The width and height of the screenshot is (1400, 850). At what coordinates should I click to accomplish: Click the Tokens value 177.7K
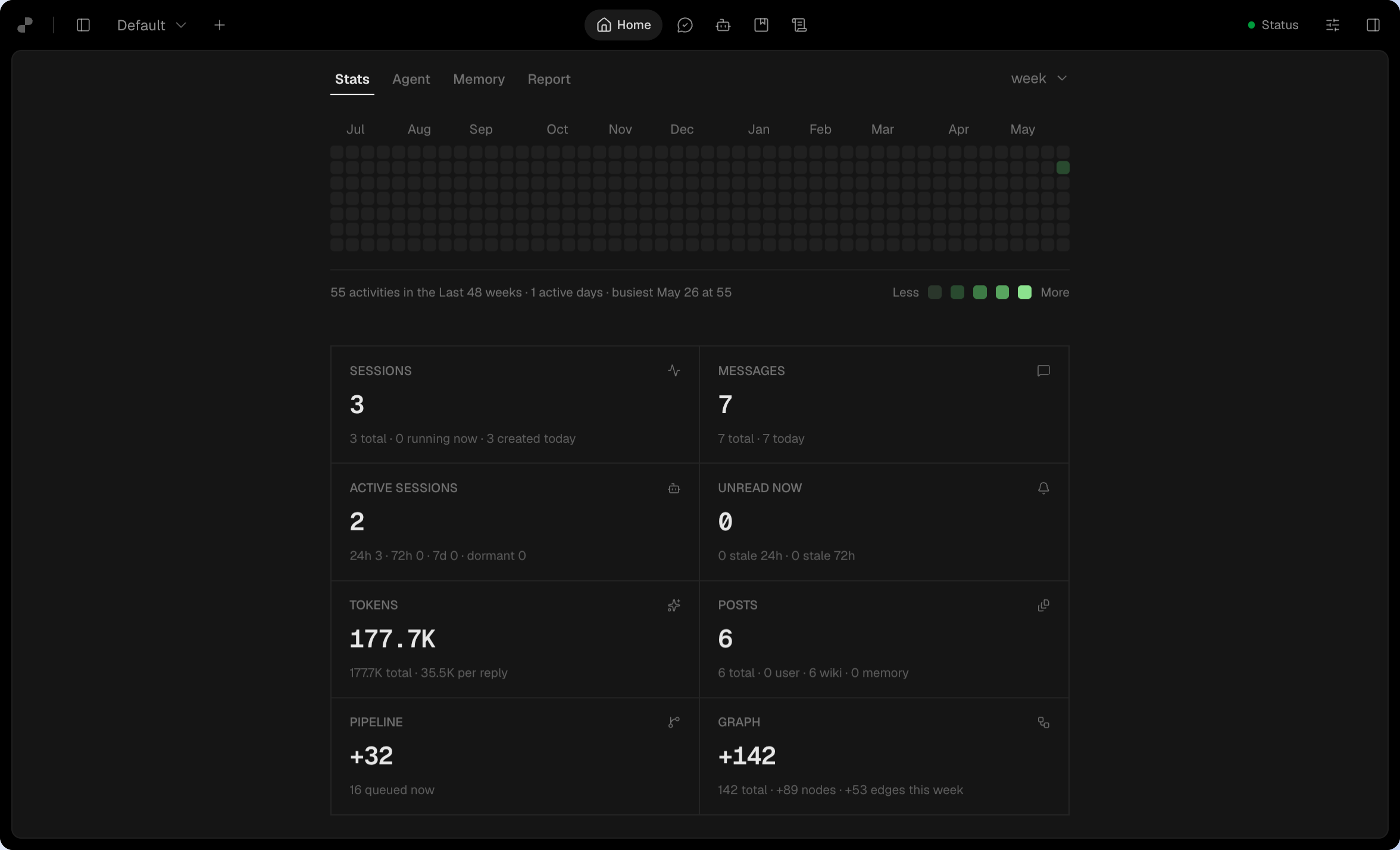(x=393, y=639)
